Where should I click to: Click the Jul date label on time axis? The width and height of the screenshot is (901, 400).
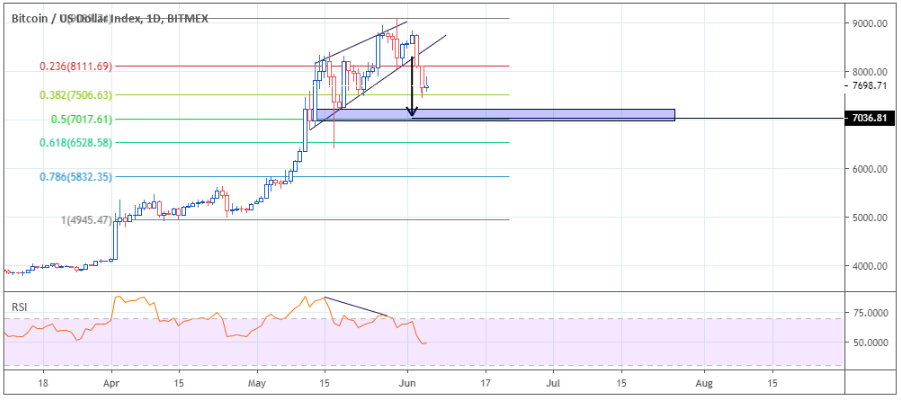tap(553, 383)
